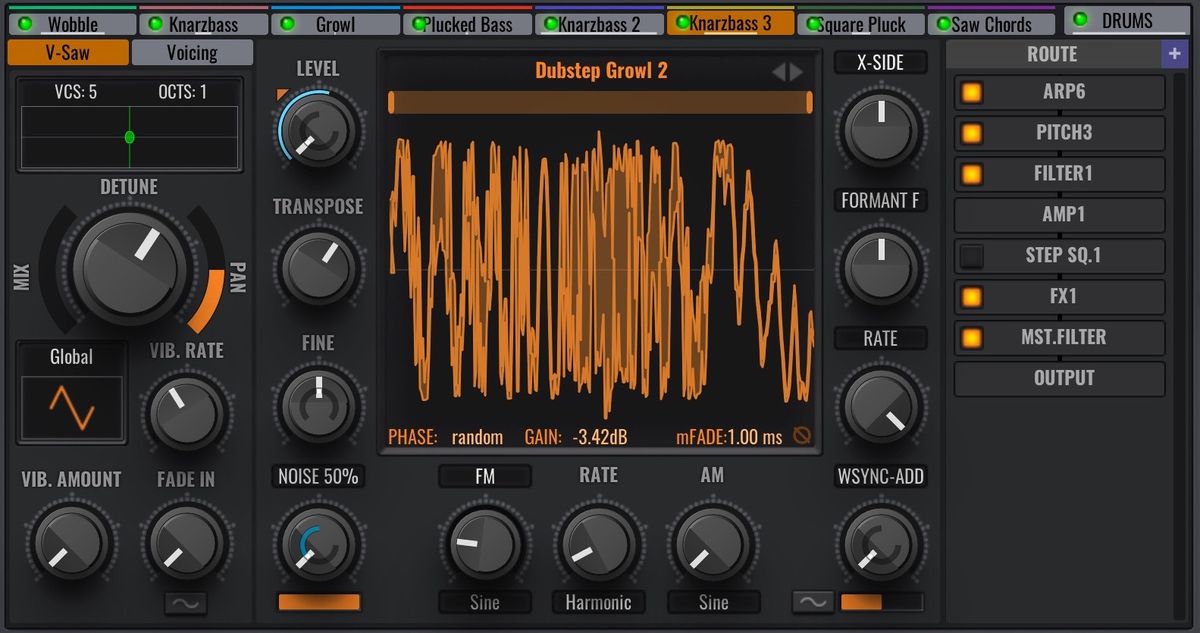This screenshot has width=1200, height=633.
Task: Click the sine wave icon below the FADE IN knob
Action: point(187,604)
